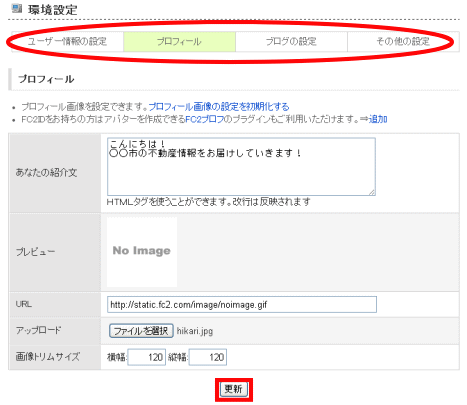Image resolution: width=467 pixels, height=405 pixels.
Task: Click the text area resize grip
Action: (372, 192)
